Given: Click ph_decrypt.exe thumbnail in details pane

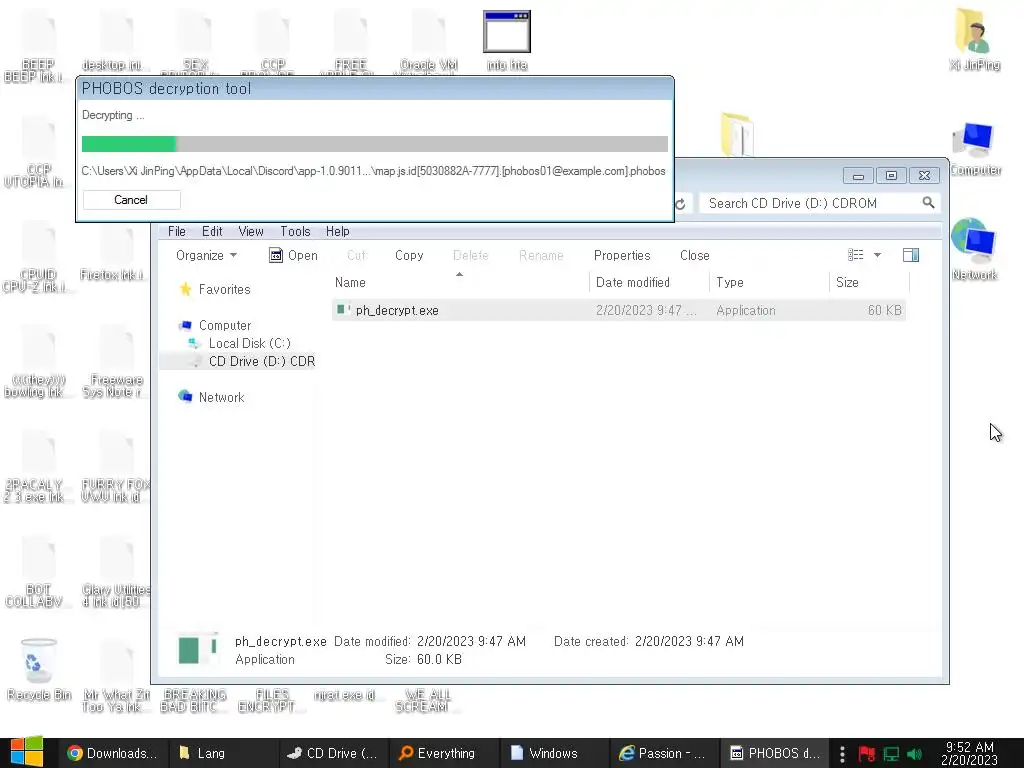Looking at the screenshot, I should (x=198, y=650).
